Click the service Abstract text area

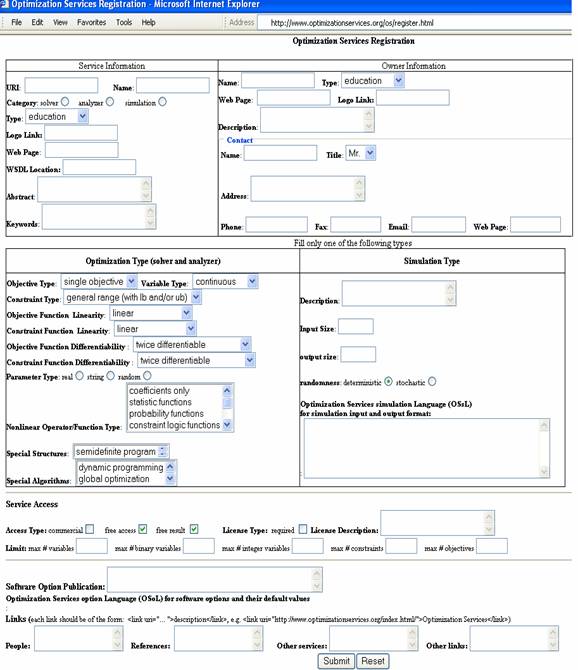coord(94,189)
